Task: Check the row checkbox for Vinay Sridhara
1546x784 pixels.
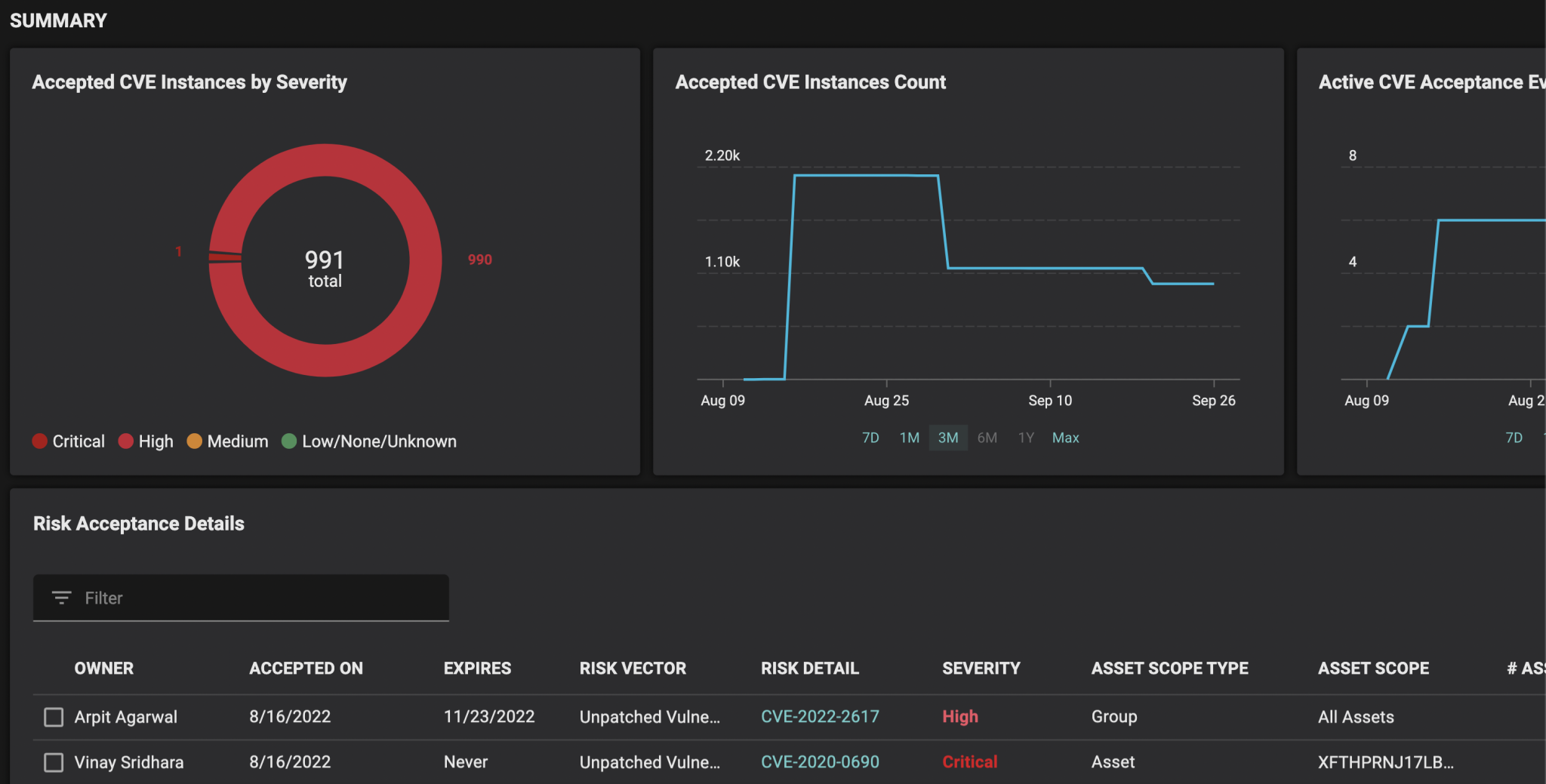Action: click(53, 762)
